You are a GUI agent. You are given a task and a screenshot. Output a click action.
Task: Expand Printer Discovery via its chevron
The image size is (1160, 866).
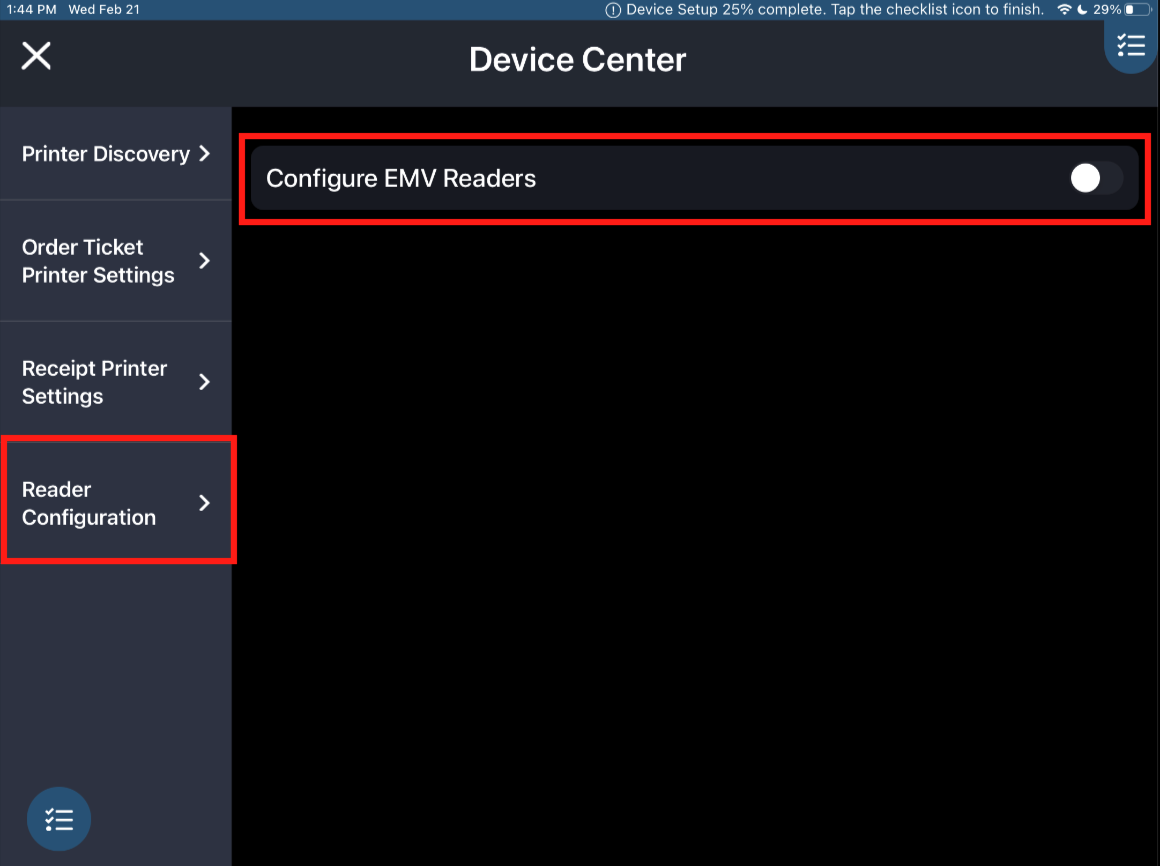tap(205, 154)
